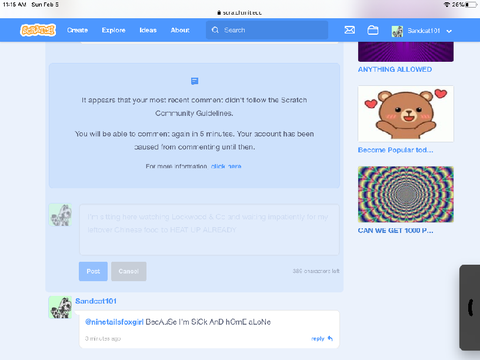The width and height of the screenshot is (480, 360).
Task: Click the comment text area
Action: pos(209,230)
